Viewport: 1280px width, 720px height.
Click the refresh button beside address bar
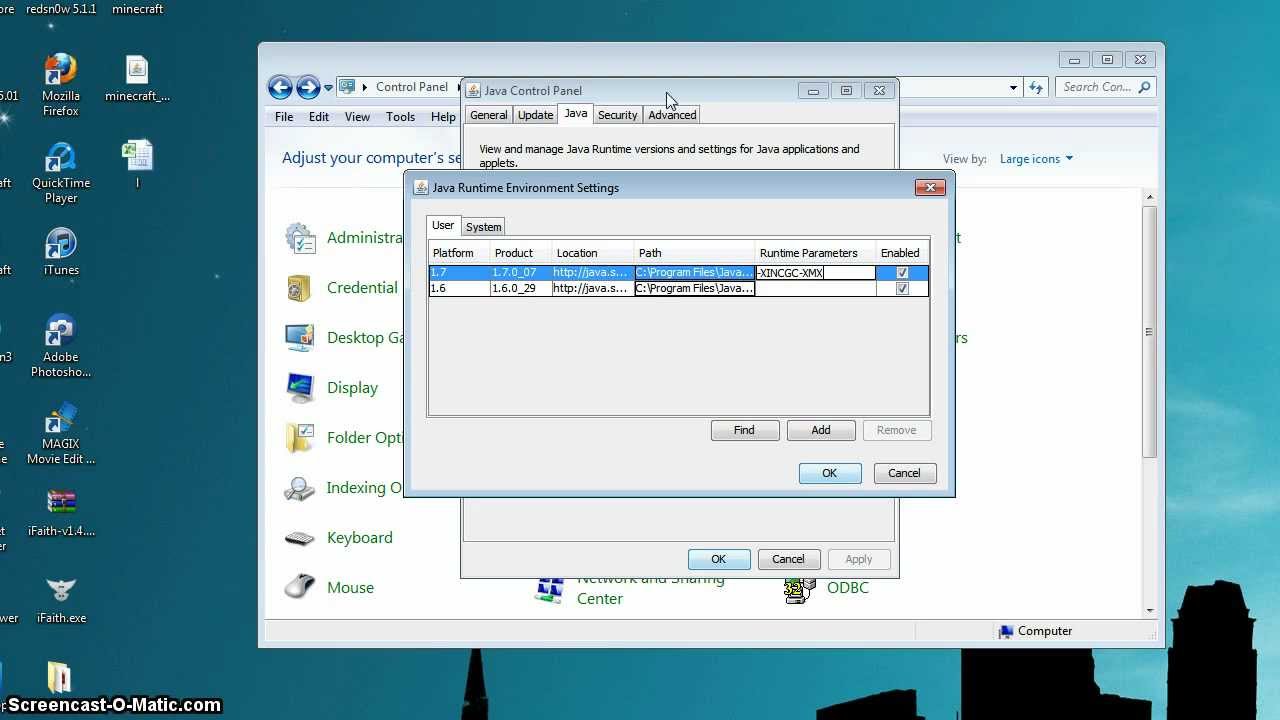[x=1036, y=87]
